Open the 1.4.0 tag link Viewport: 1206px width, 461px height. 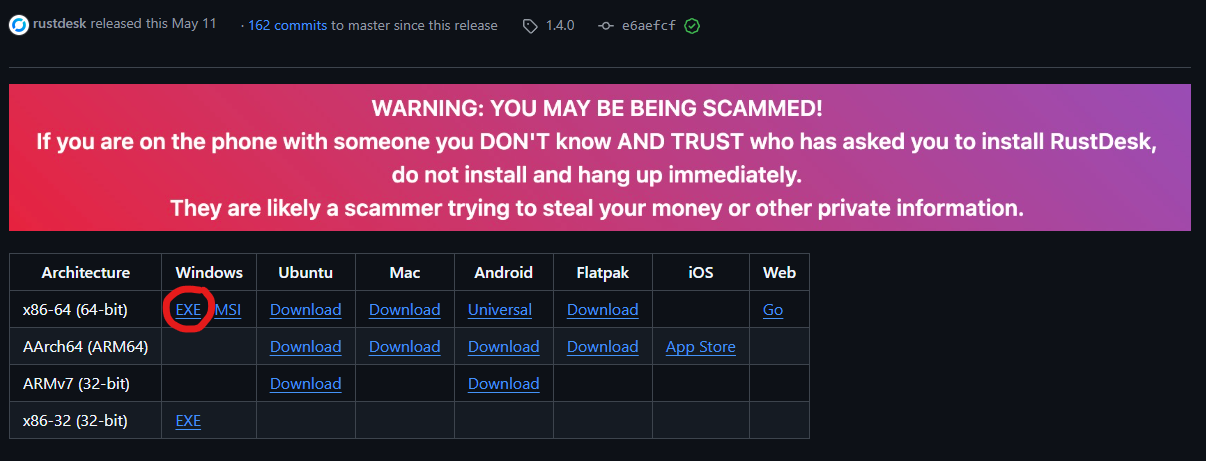click(560, 26)
